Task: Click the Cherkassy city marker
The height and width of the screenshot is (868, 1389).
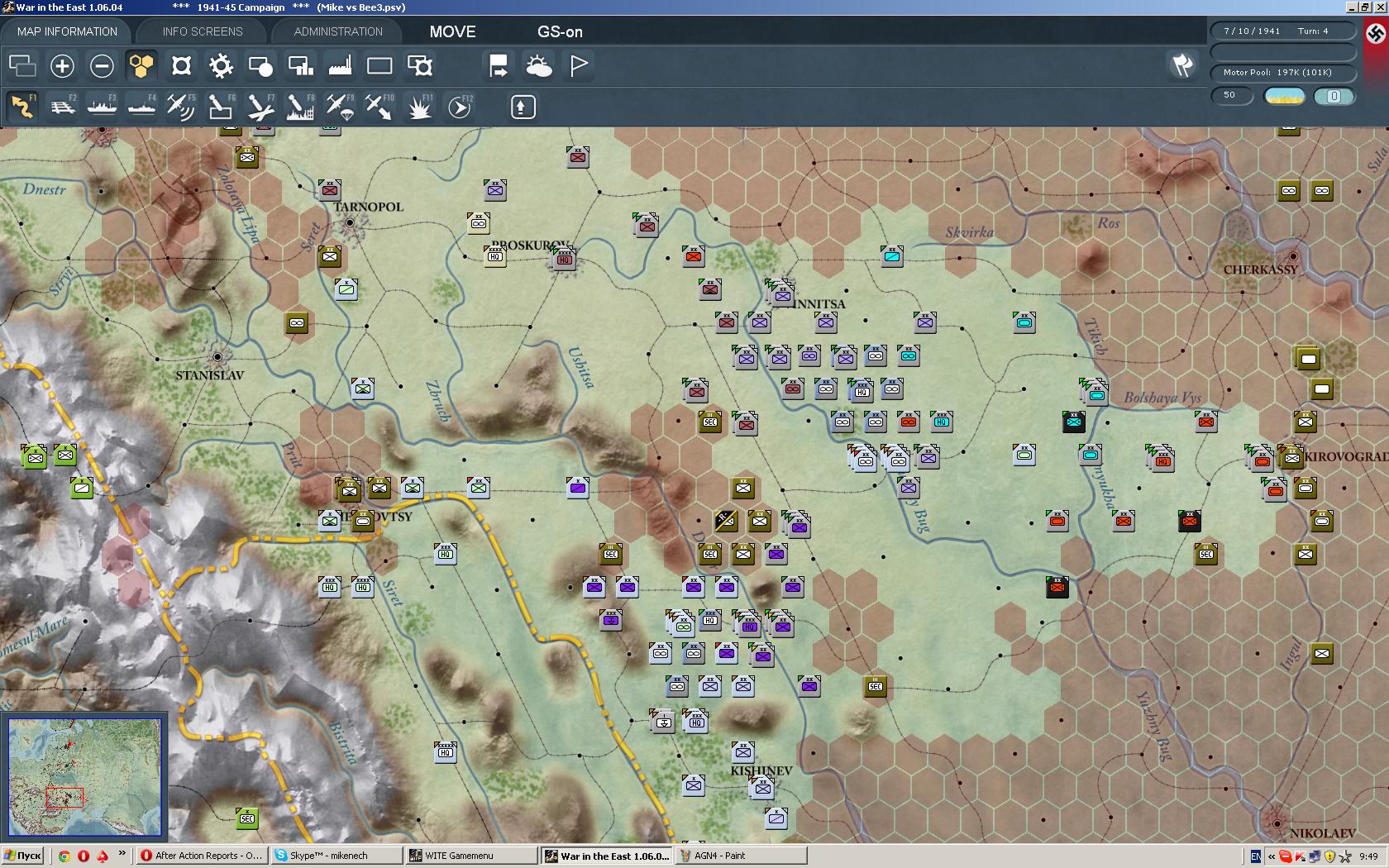Action: coord(1294,256)
